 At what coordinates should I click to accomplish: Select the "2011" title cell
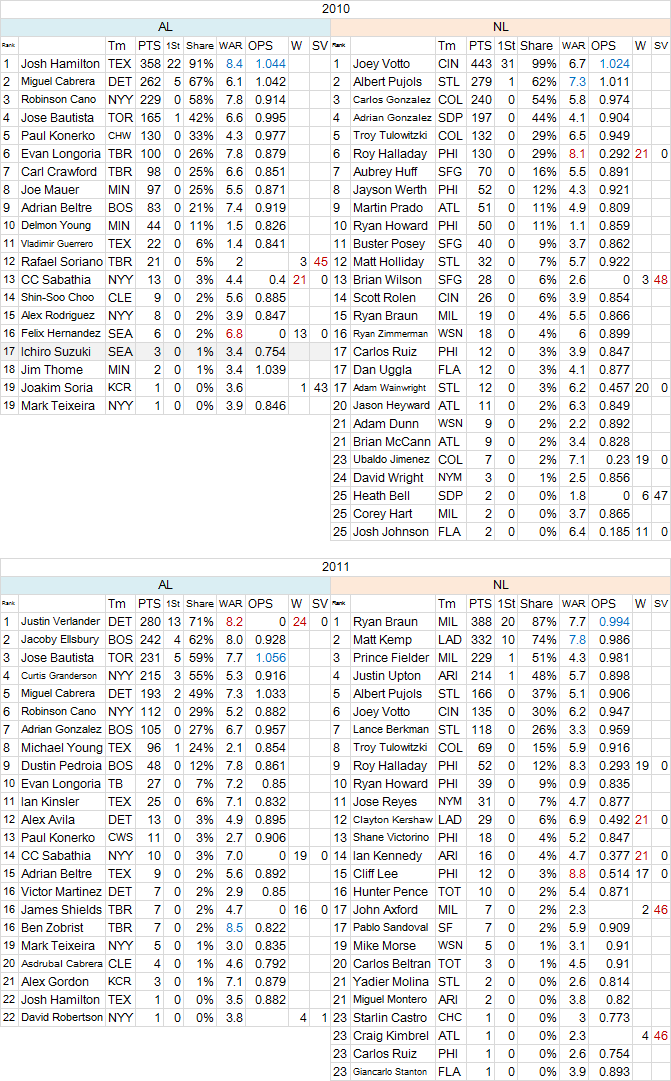click(335, 567)
